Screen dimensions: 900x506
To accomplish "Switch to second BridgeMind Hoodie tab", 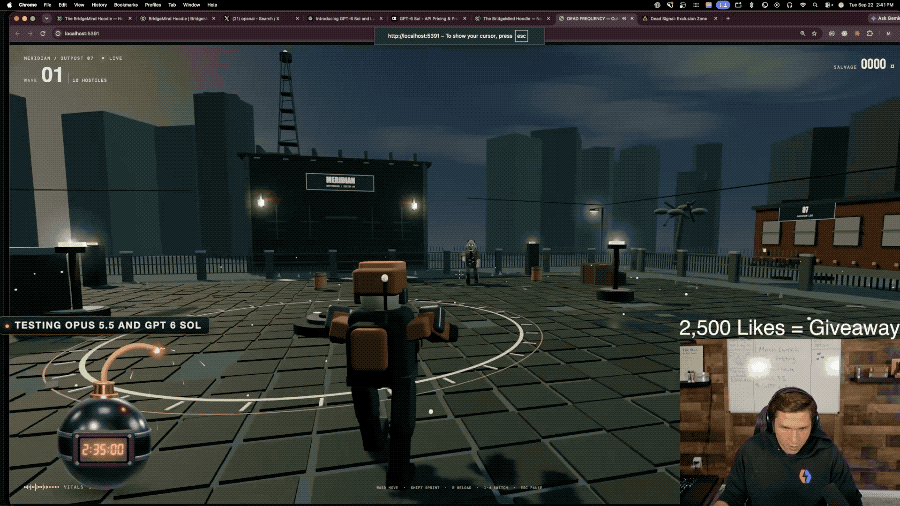I will click(177, 18).
